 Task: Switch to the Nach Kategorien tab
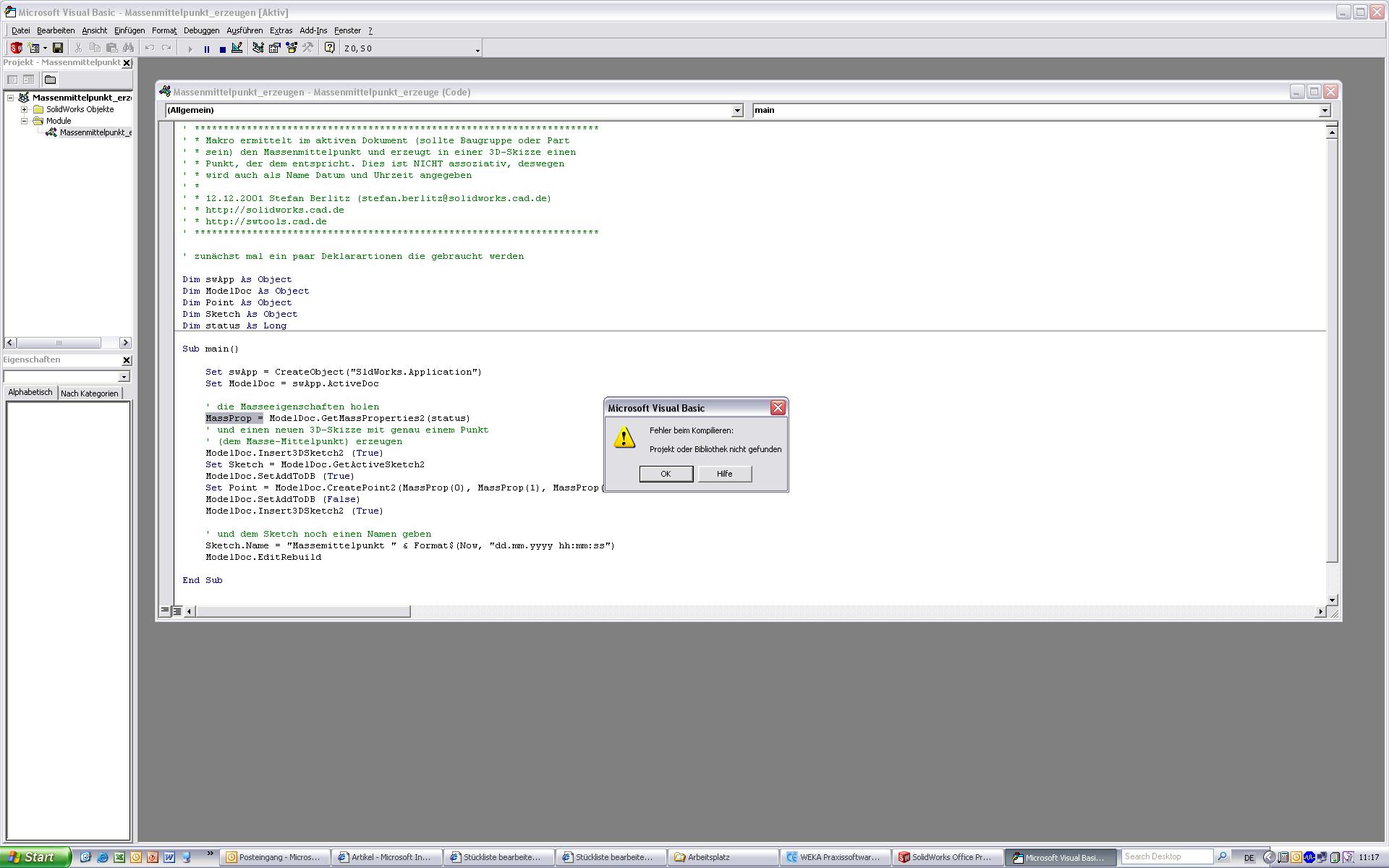click(x=90, y=393)
